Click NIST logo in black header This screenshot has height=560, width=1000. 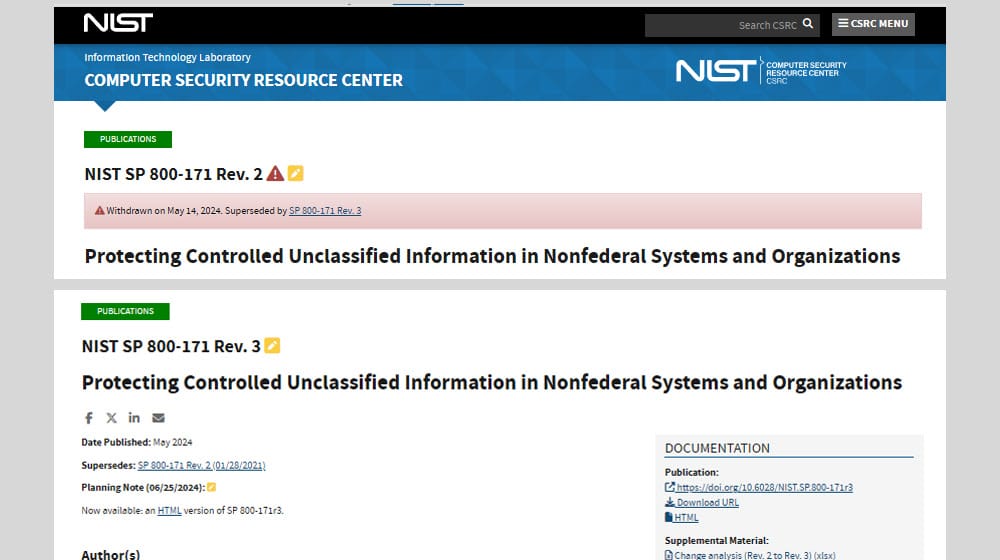(x=118, y=24)
